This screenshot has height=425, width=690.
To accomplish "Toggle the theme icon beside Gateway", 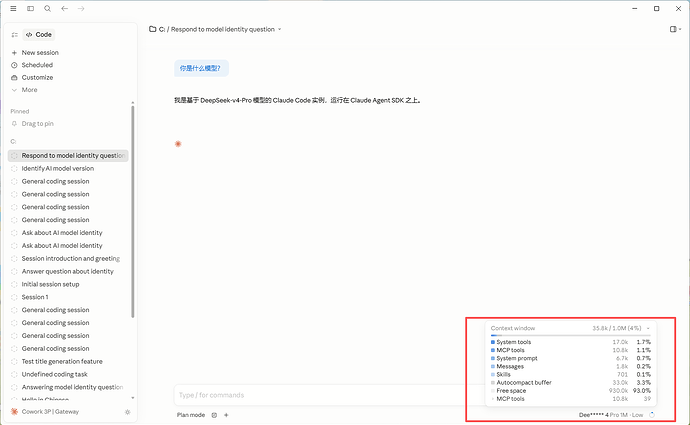I will 128,412.
